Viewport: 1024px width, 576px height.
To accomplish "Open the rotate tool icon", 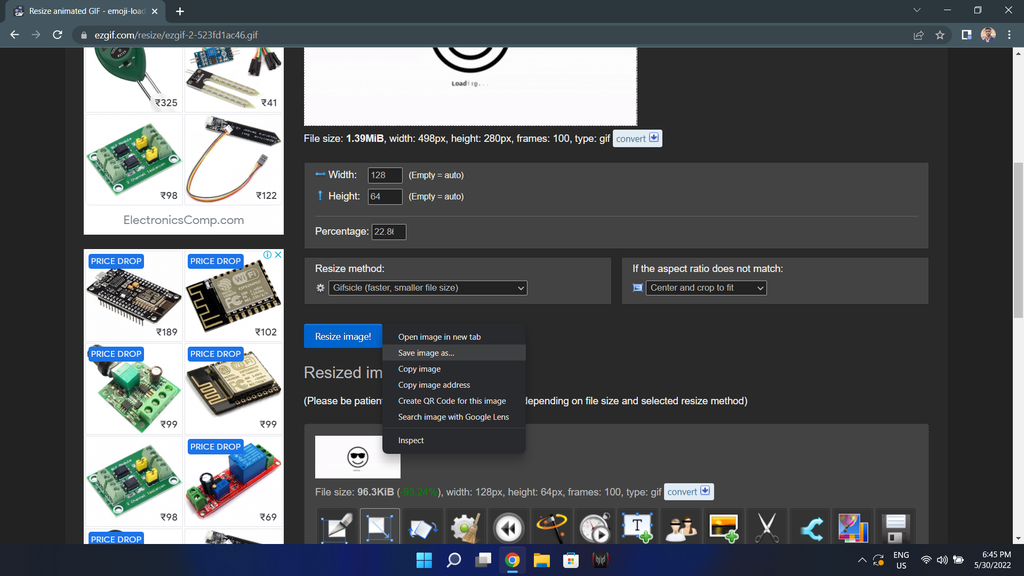I will pos(423,527).
